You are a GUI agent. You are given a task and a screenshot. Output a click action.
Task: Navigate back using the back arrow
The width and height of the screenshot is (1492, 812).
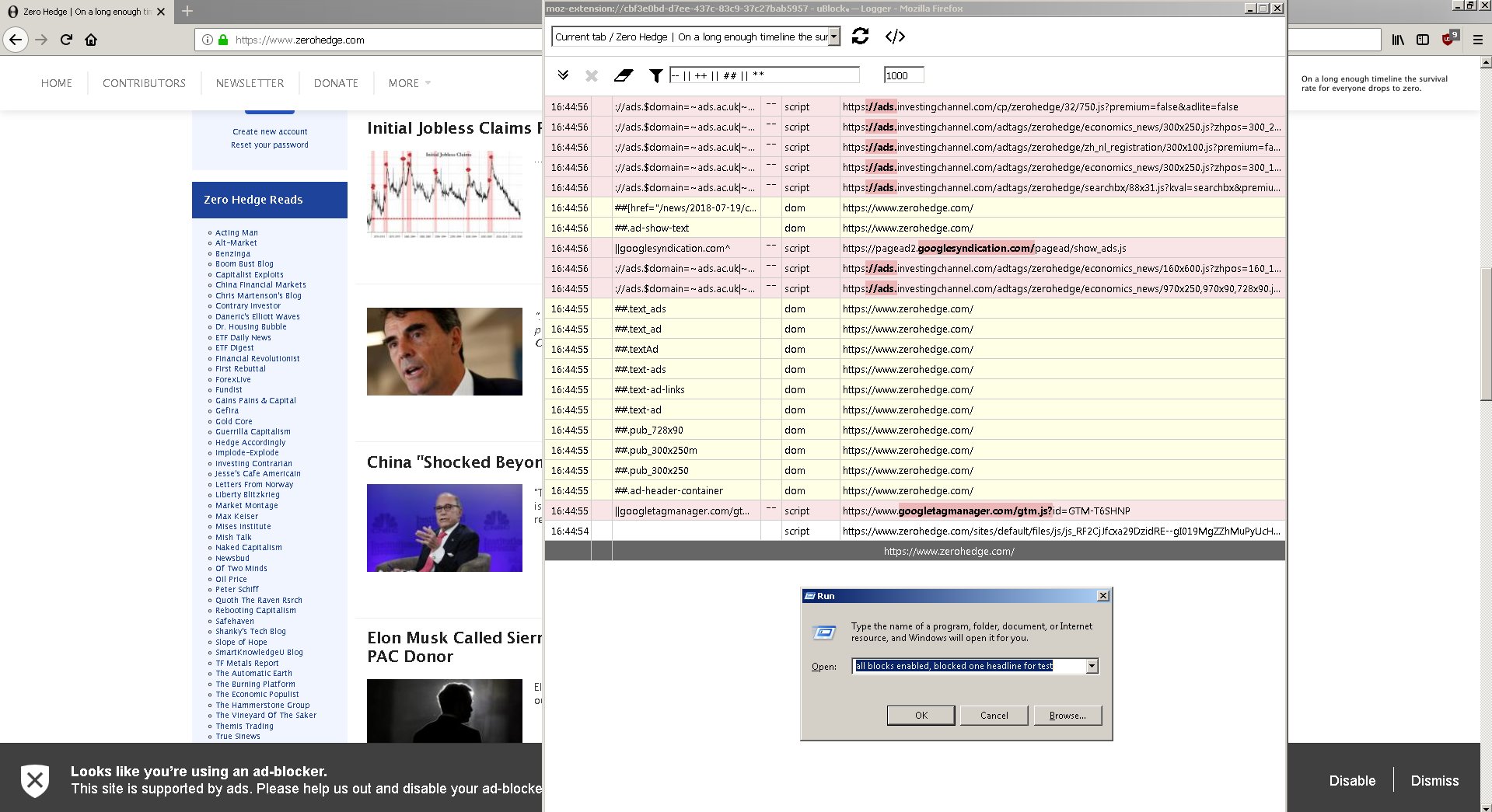(15, 40)
